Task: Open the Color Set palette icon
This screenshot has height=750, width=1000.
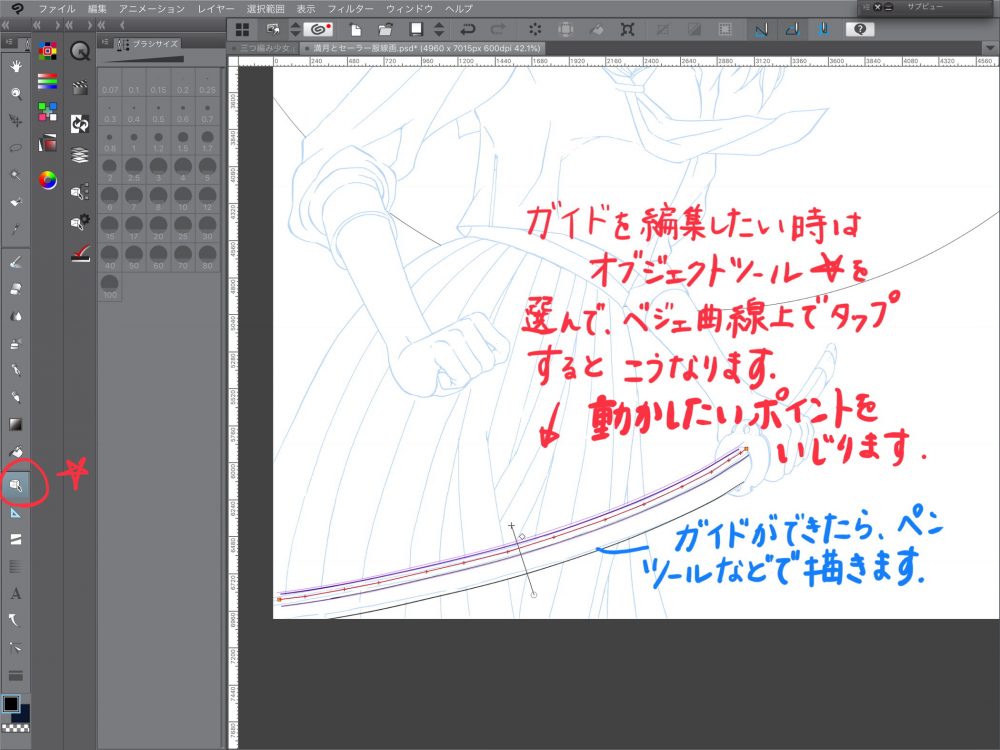Action: tap(47, 50)
